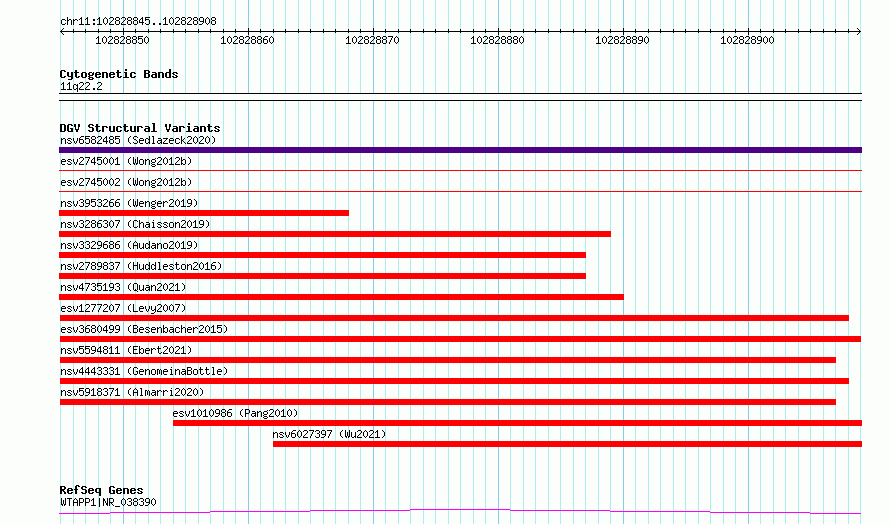Select the red bar under nsv3286307
This screenshot has width=890, height=524.
tap(335, 234)
